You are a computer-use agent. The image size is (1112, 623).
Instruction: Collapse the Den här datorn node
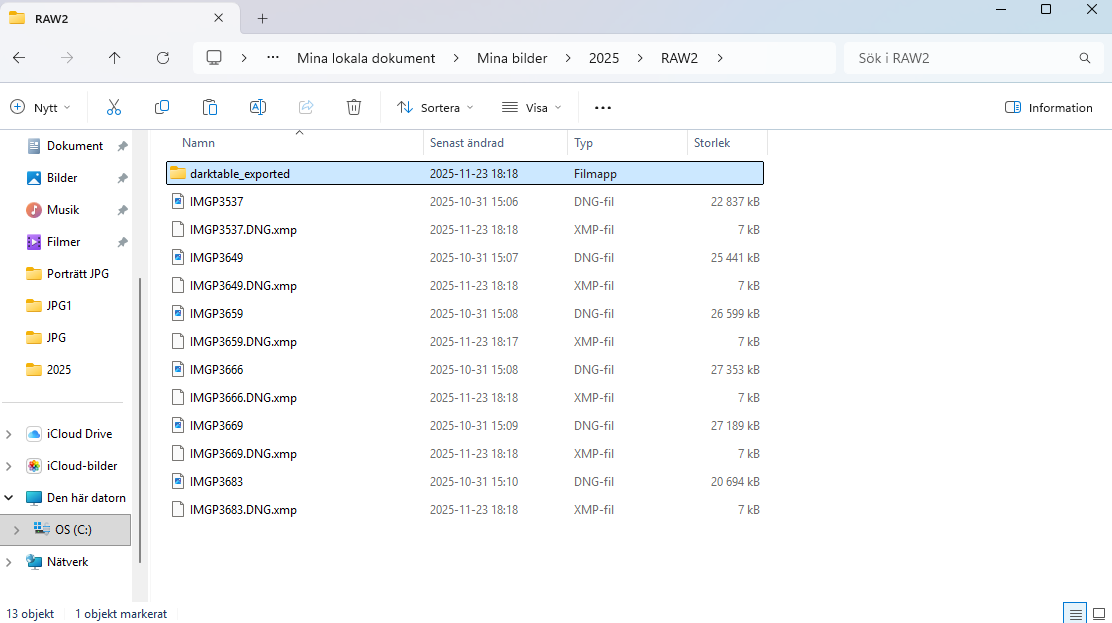(x=9, y=498)
